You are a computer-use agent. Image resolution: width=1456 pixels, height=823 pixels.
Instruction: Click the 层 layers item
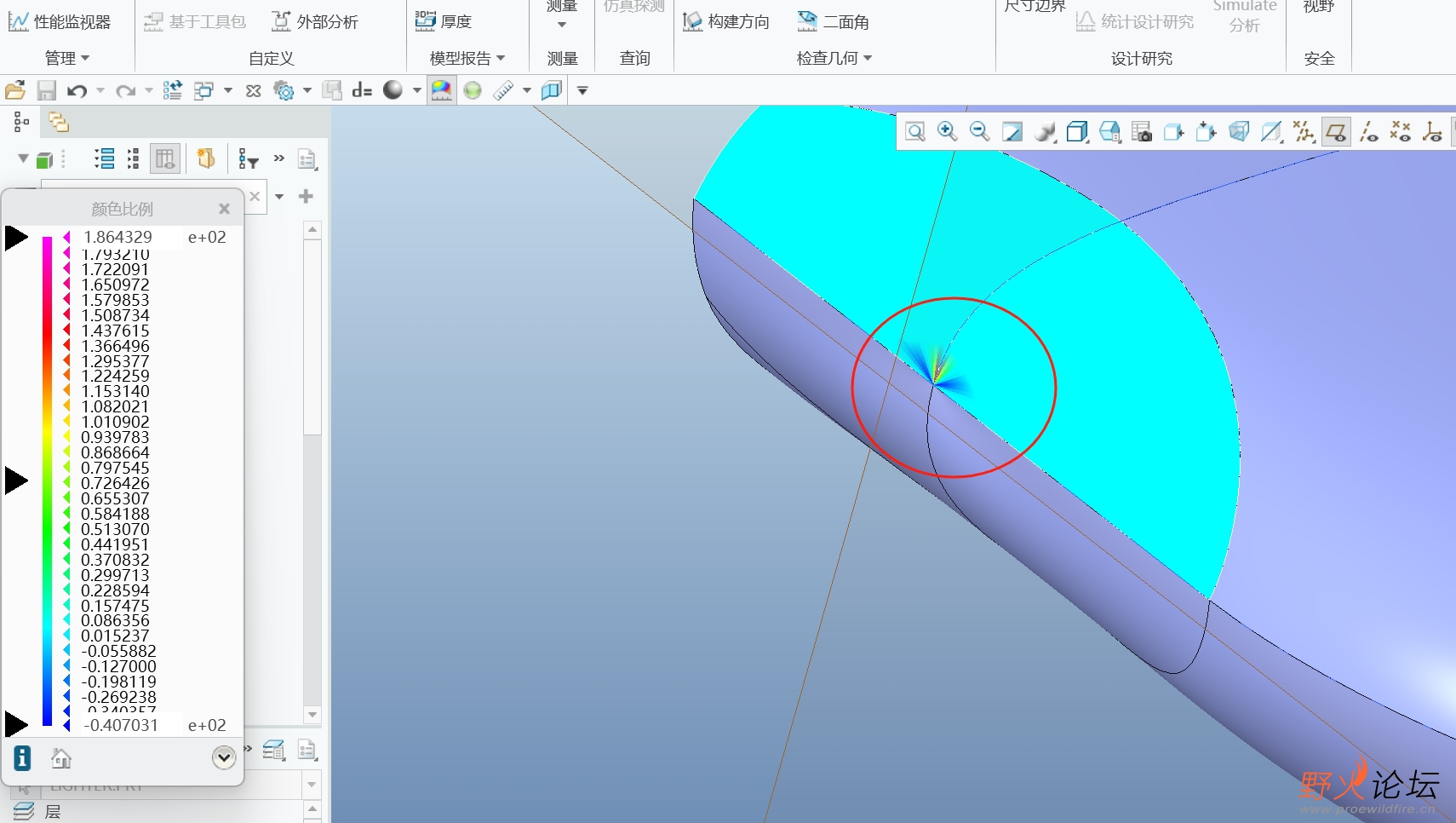pos(53,811)
